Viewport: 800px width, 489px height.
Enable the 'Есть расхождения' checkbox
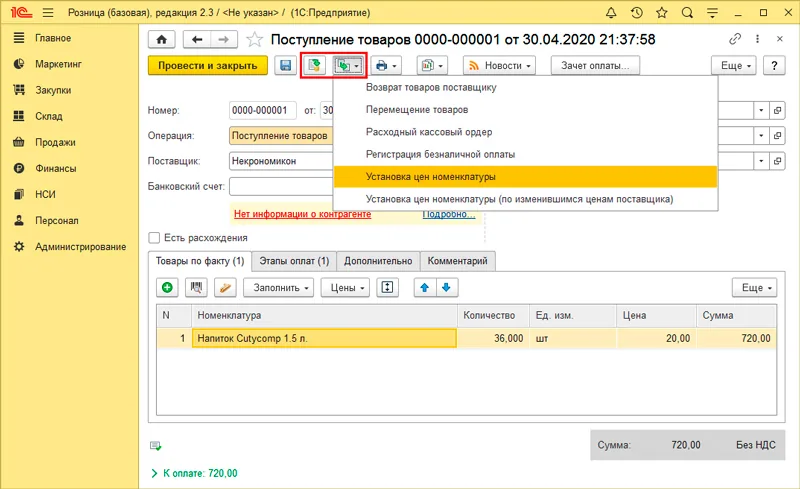pos(154,237)
